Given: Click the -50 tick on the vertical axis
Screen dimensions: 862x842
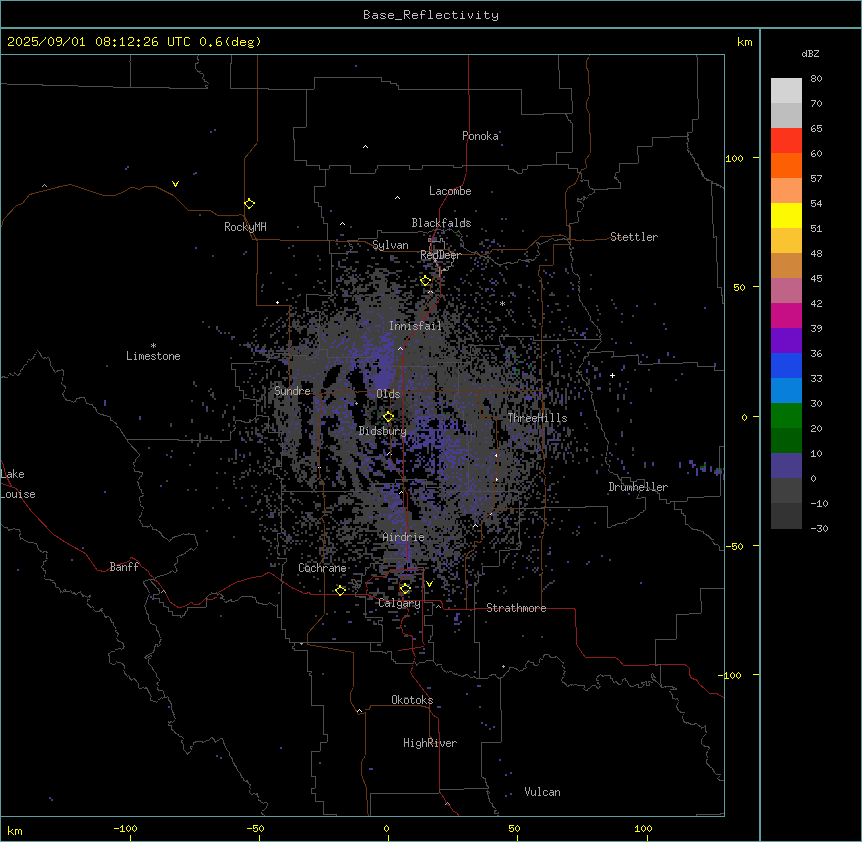Looking at the screenshot, I should (x=734, y=546).
